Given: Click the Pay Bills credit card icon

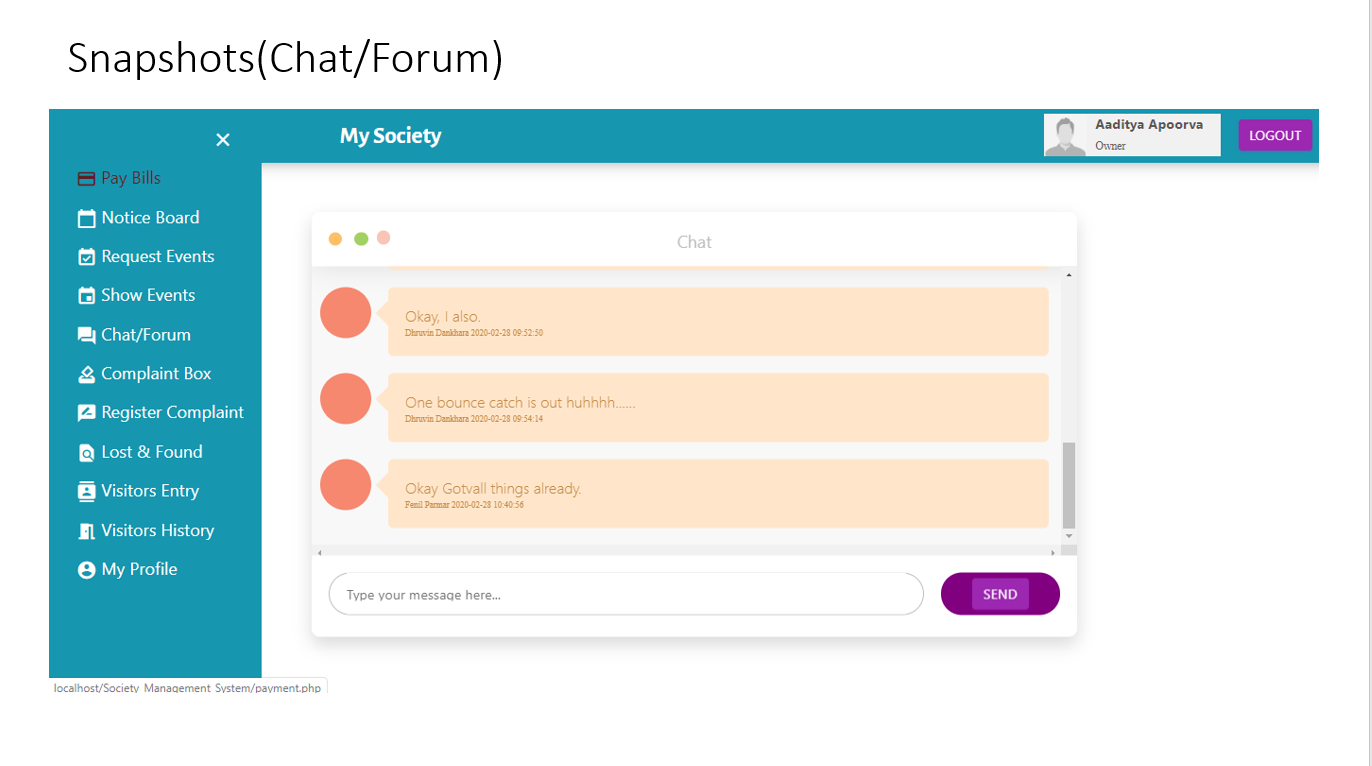Looking at the screenshot, I should 86,179.
